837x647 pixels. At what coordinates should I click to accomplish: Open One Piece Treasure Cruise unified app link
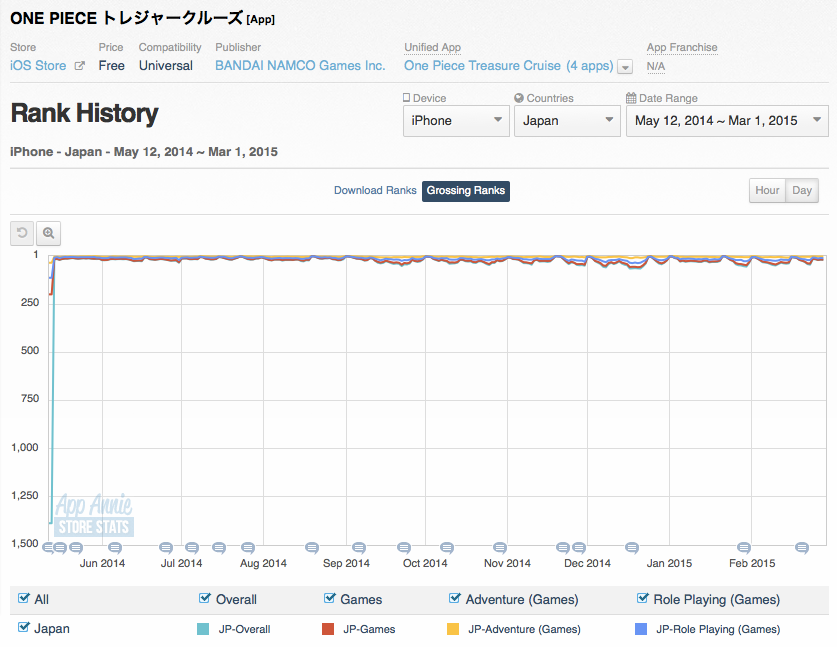click(x=508, y=66)
